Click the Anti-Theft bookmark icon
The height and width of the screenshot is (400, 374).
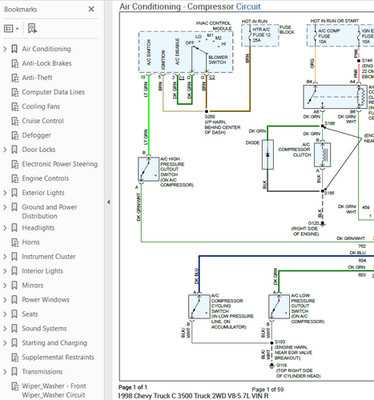coord(15,78)
